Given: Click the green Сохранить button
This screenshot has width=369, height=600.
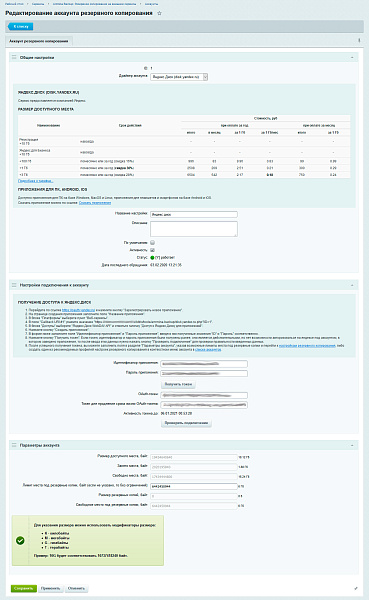Looking at the screenshot, I should (24, 589).
